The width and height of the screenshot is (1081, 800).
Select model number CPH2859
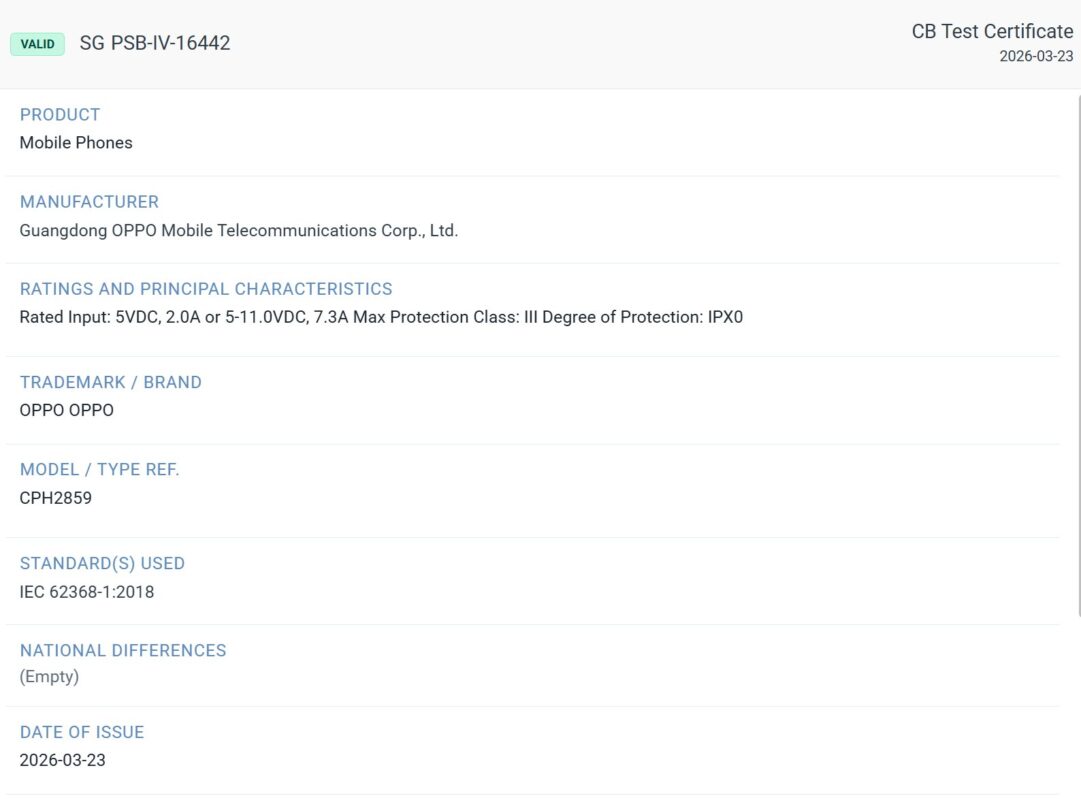click(x=56, y=498)
